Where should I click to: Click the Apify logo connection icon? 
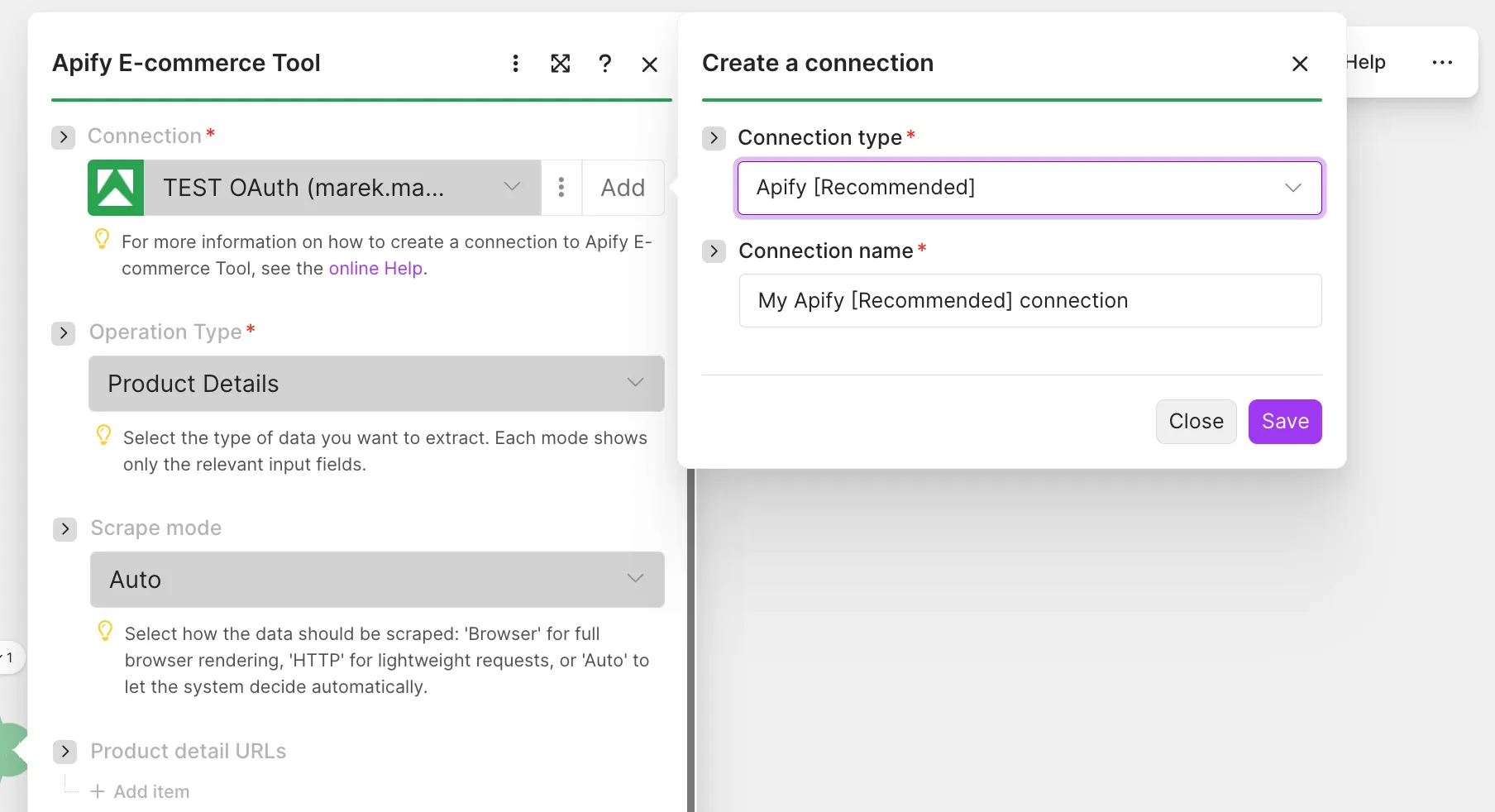pos(116,188)
